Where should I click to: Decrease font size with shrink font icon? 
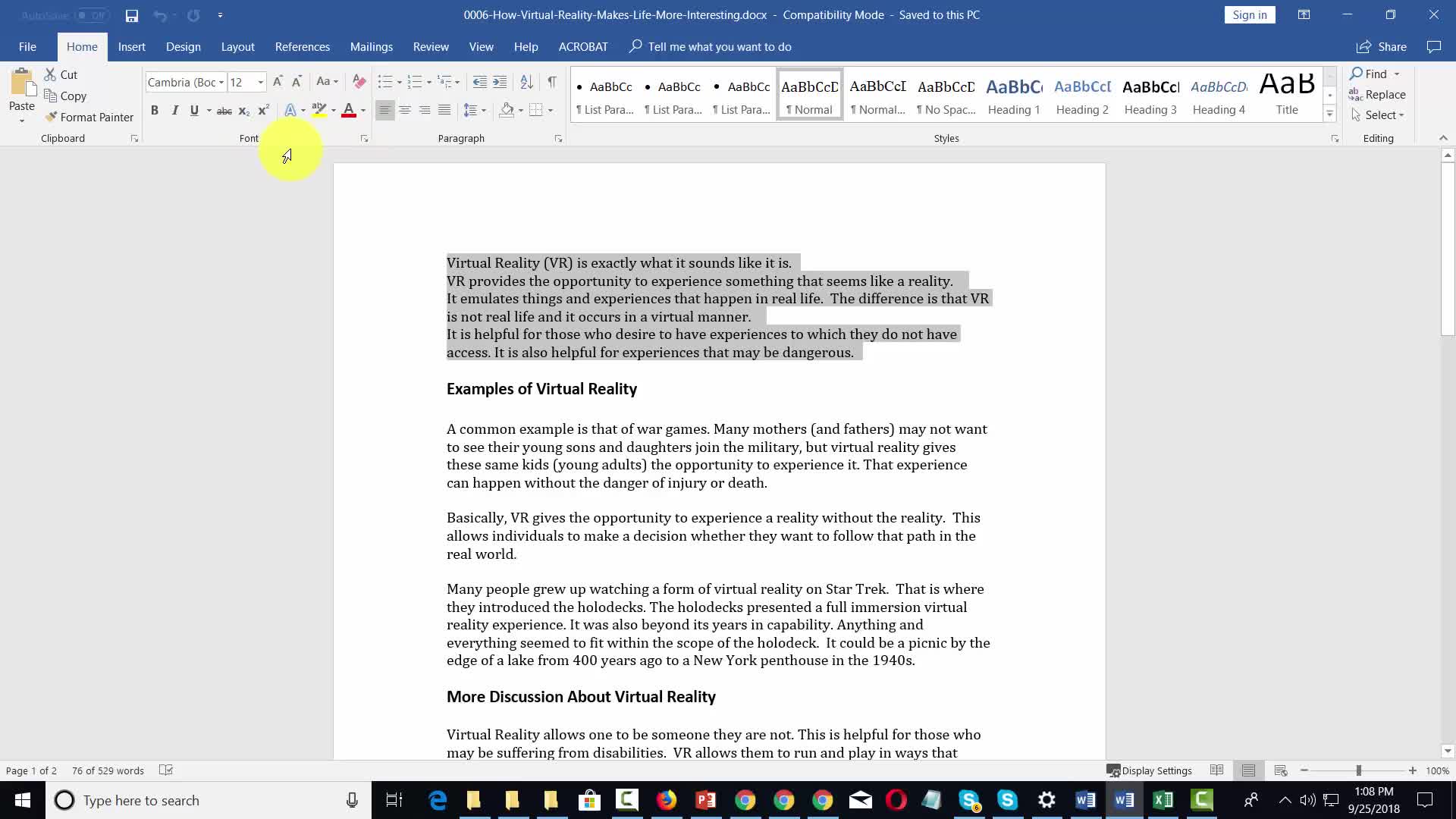click(x=297, y=82)
